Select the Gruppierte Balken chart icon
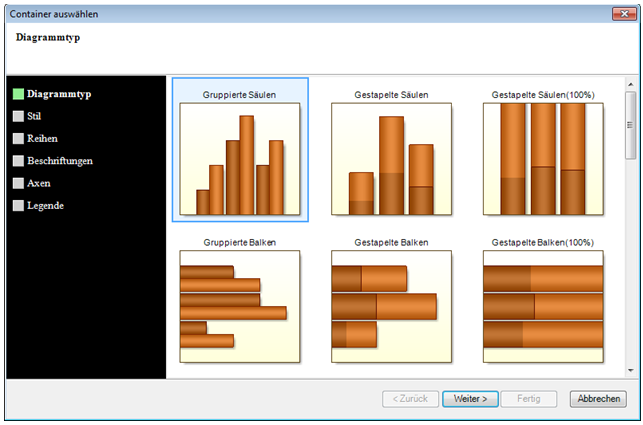The height and width of the screenshot is (425, 643). (x=240, y=306)
